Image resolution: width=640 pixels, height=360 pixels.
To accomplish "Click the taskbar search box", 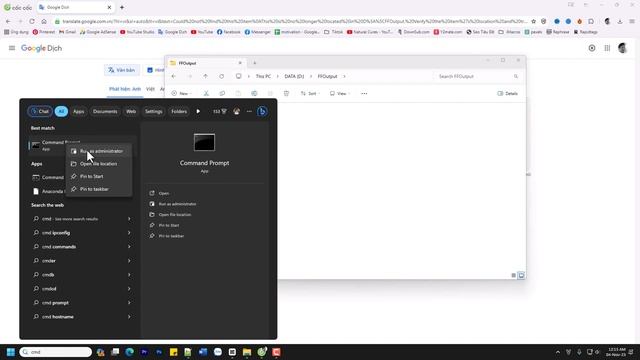I will coord(56,352).
